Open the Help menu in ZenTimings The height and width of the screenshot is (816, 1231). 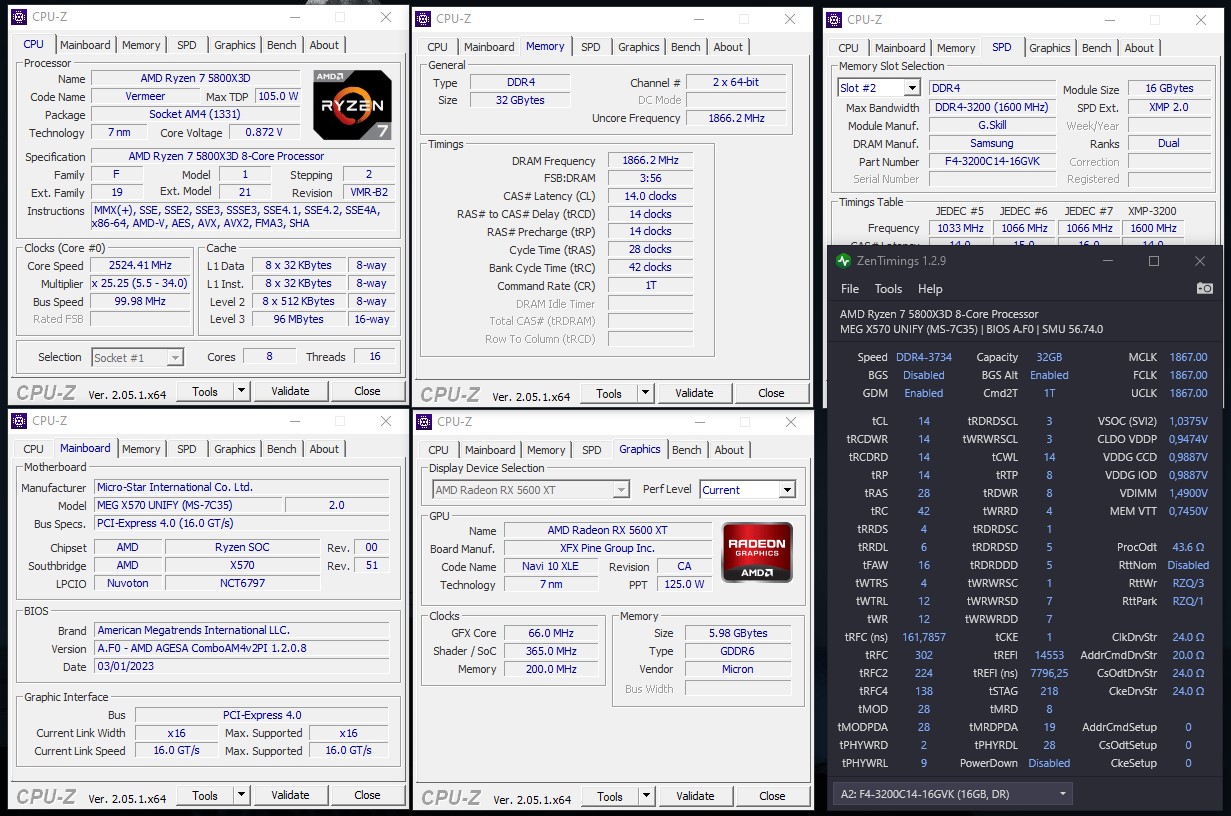(x=931, y=288)
